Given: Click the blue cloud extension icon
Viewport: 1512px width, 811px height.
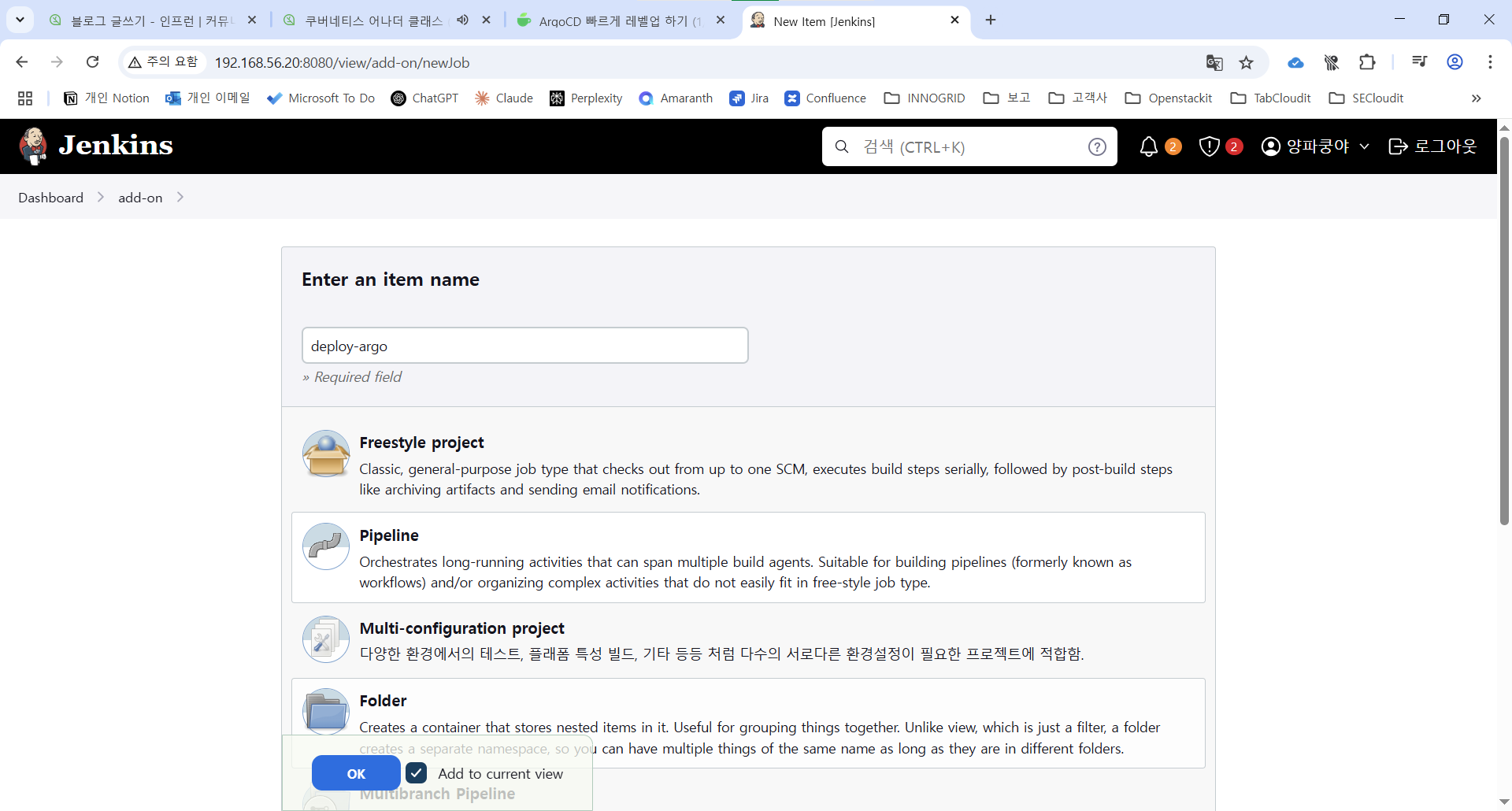Looking at the screenshot, I should coord(1295,62).
